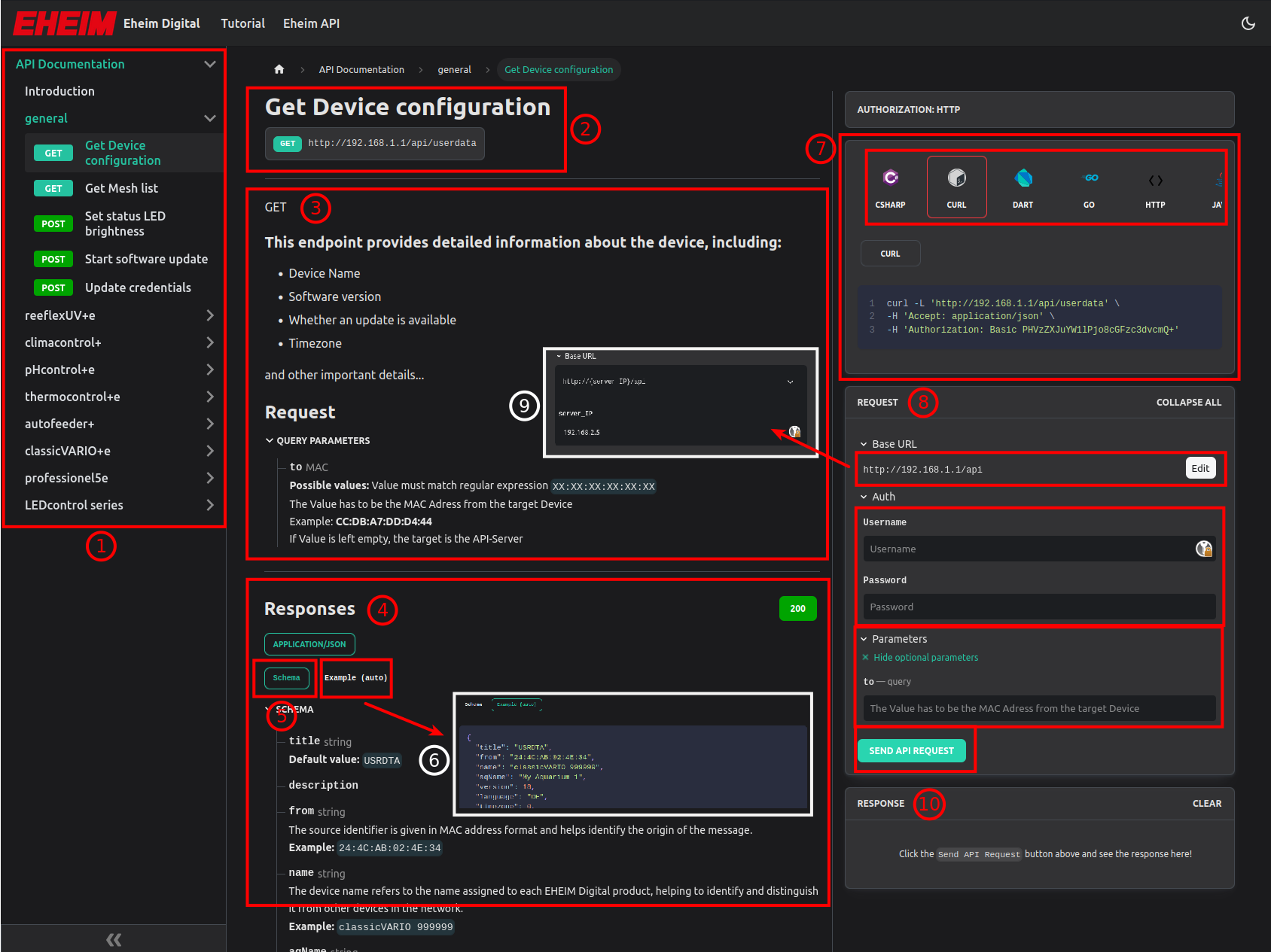Collapse Auth section in Request
Viewport: 1271px width, 952px height.
[878, 497]
